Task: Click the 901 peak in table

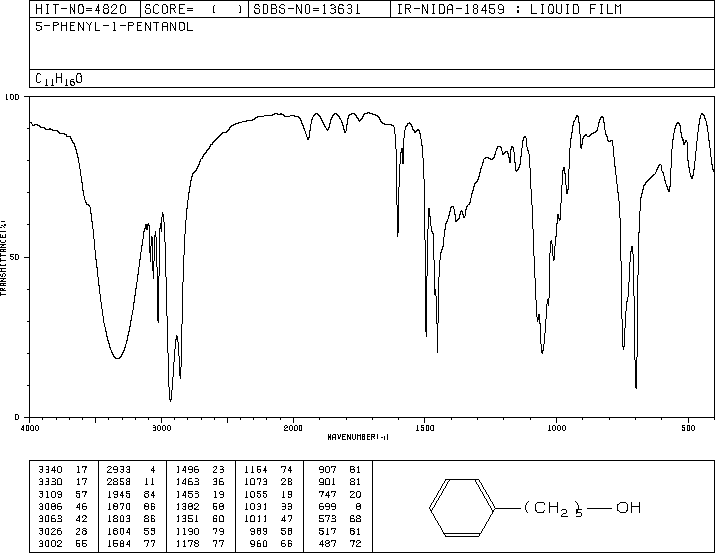Action: pyautogui.click(x=327, y=481)
